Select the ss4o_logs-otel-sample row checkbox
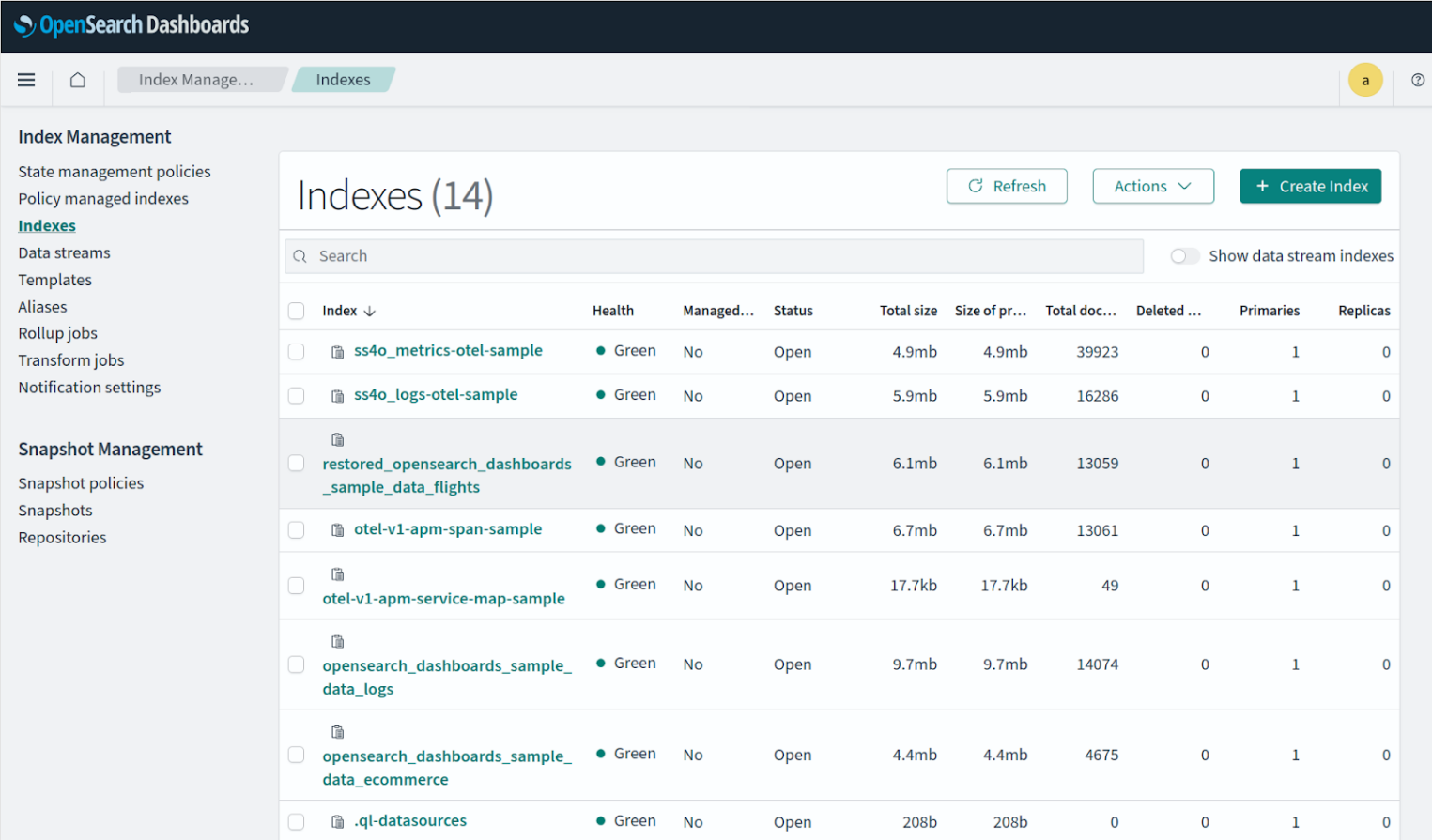1432x840 pixels. point(297,396)
